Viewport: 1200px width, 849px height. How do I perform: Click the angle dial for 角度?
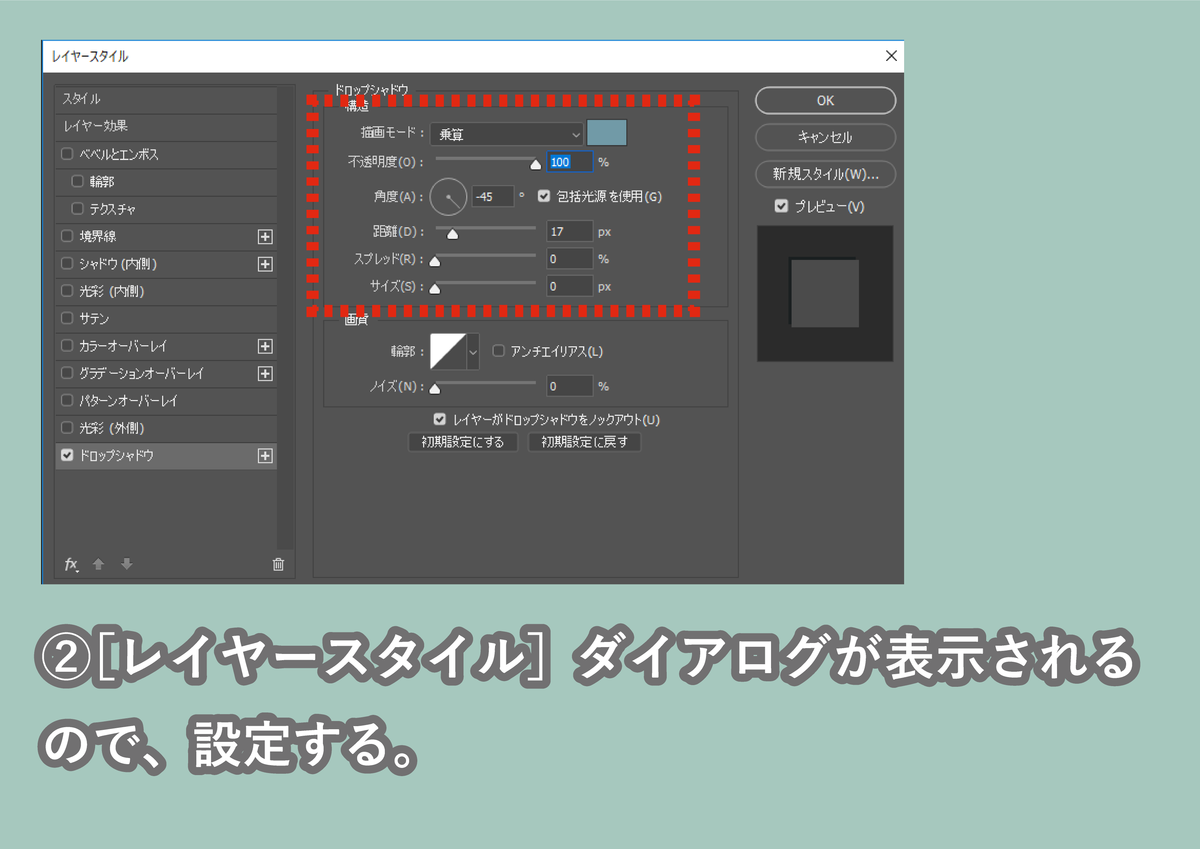449,197
